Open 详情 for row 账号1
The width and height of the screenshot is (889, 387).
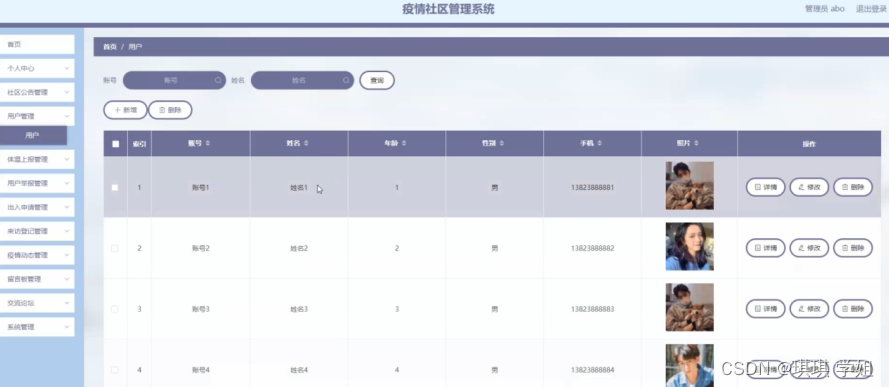(765, 187)
